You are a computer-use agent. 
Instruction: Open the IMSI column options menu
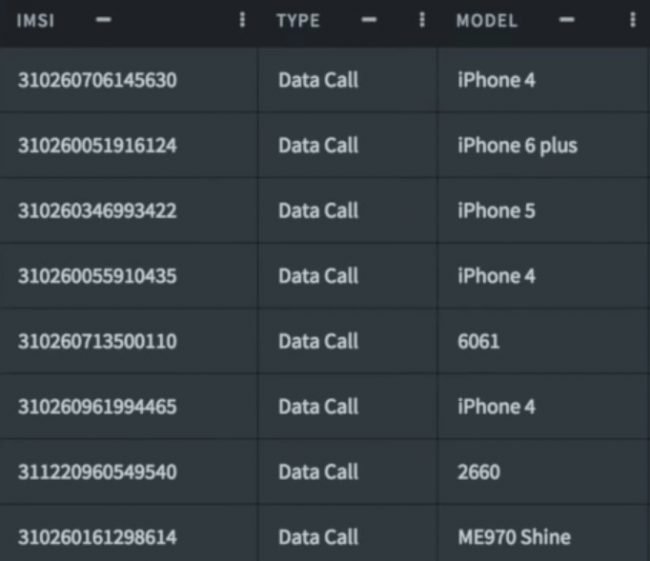(242, 21)
